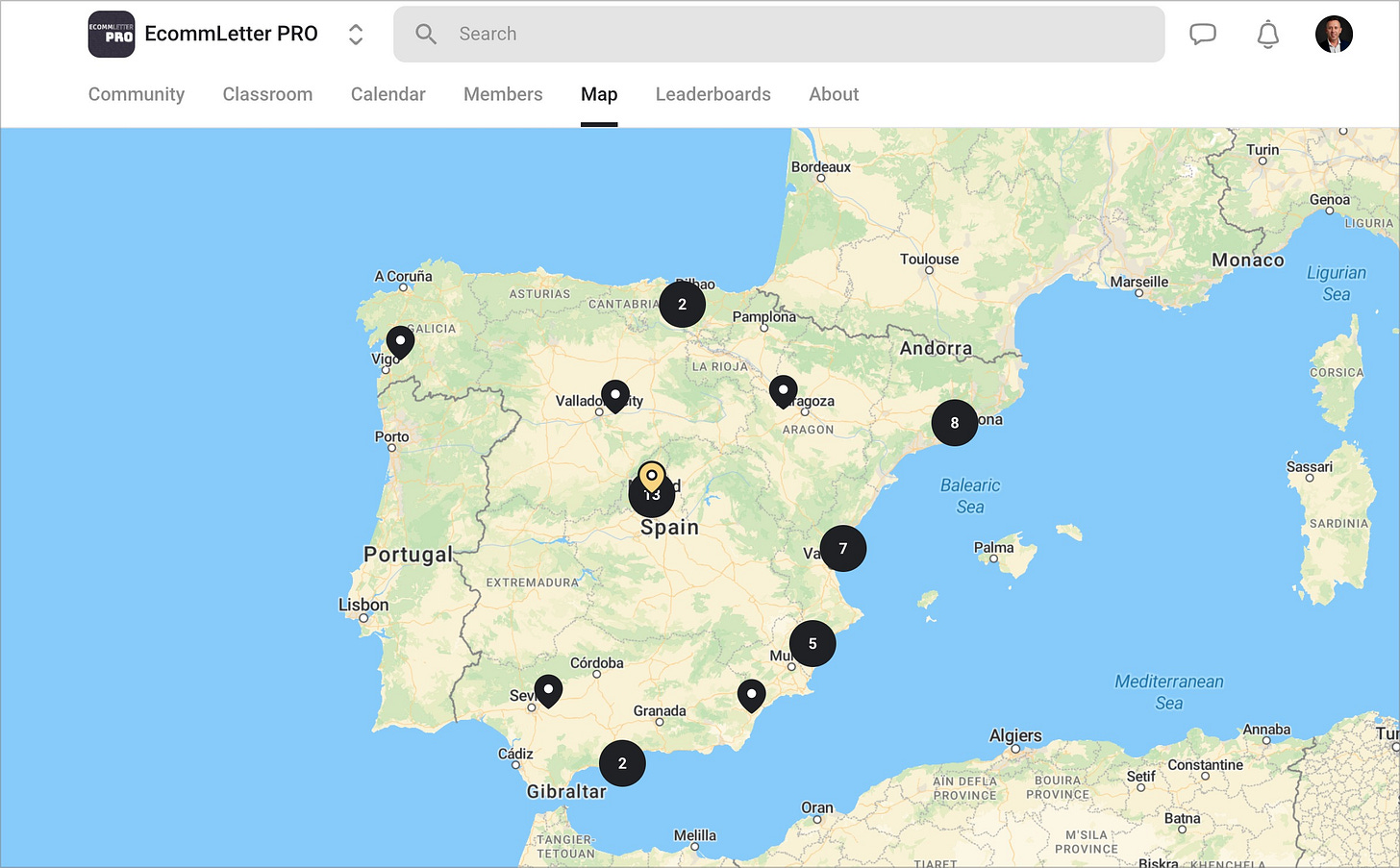
Task: Click the Valencia cluster marker of 7
Action: (x=843, y=548)
